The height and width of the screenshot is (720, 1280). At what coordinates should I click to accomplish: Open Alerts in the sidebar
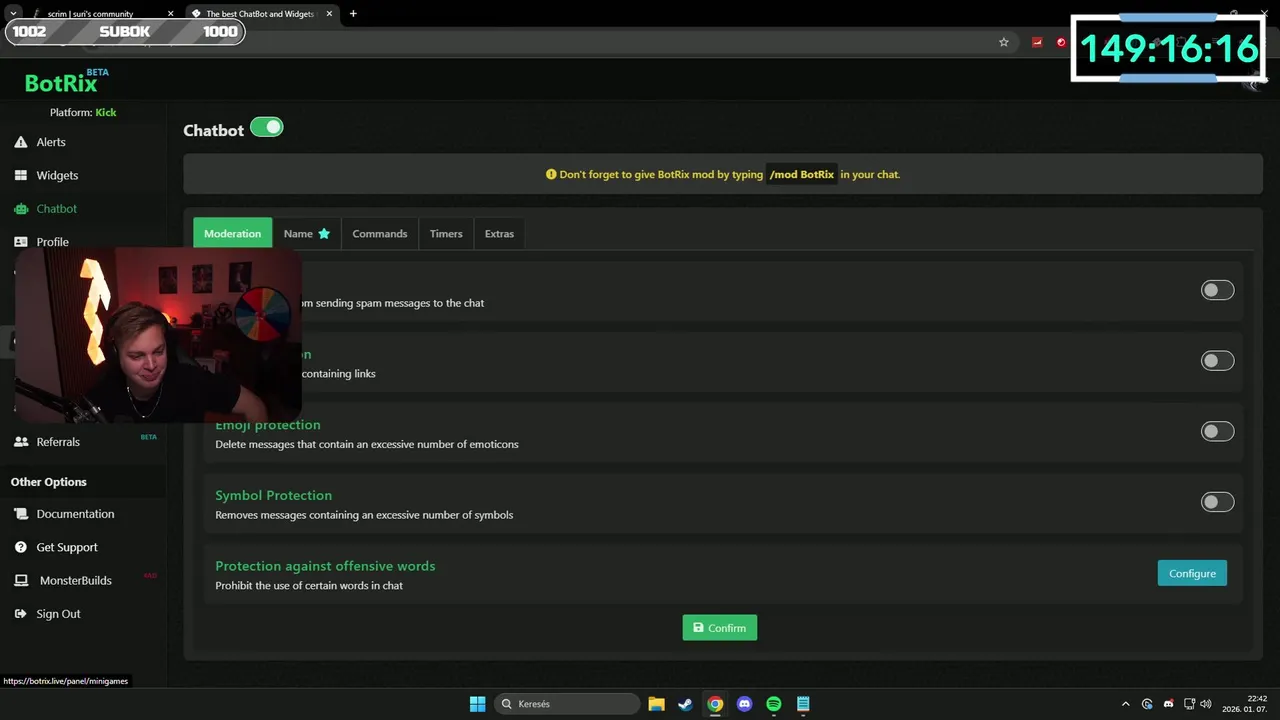point(51,142)
